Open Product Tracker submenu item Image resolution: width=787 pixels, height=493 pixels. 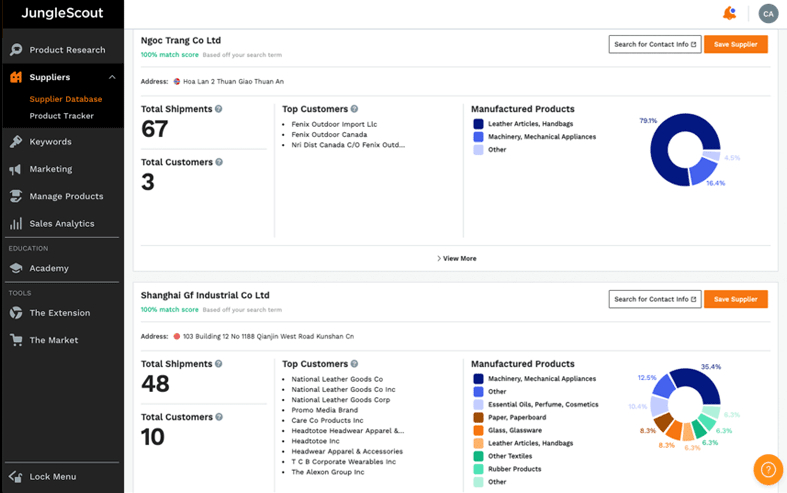pyautogui.click(x=61, y=116)
